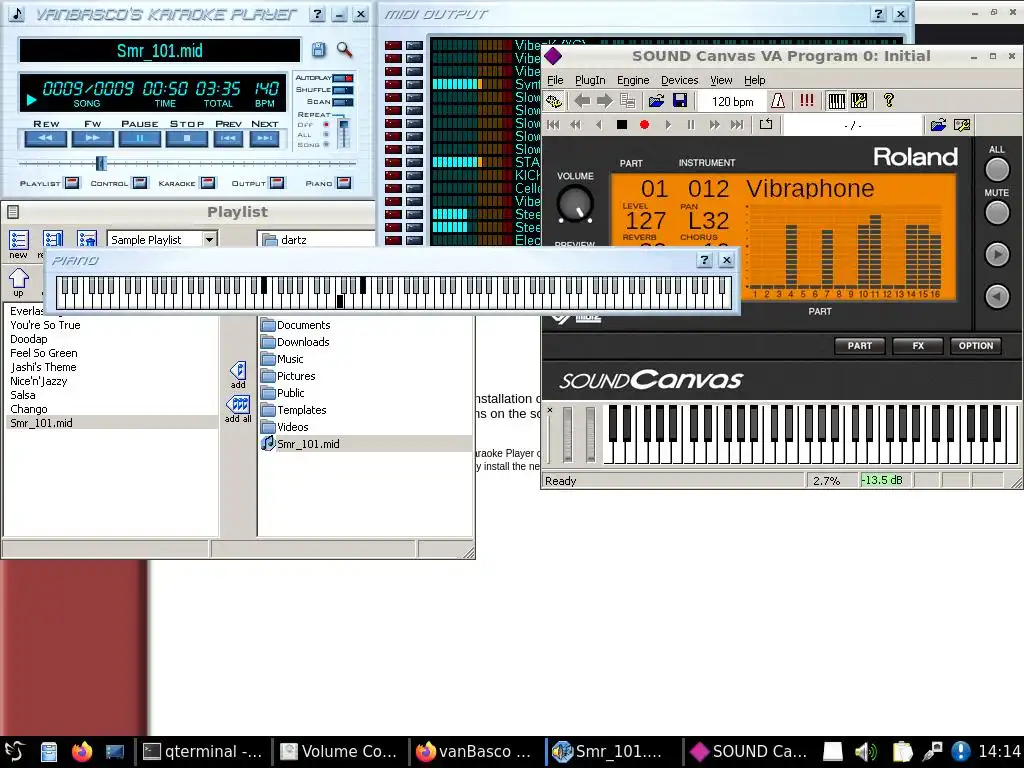The image size is (1024, 768).
Task: Click the black stop square in Sound Canvas
Action: tap(622, 125)
